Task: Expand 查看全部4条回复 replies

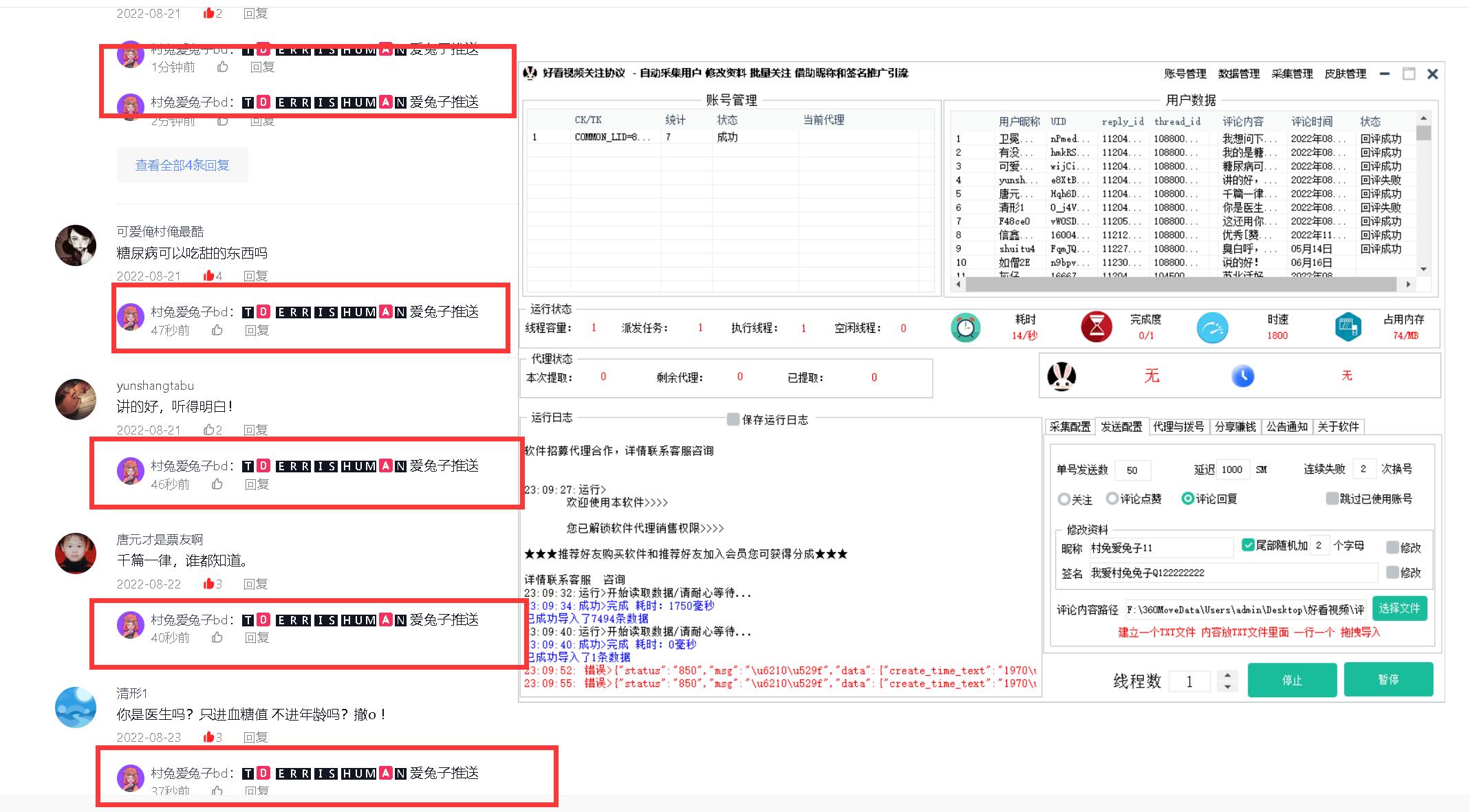Action: coord(182,165)
